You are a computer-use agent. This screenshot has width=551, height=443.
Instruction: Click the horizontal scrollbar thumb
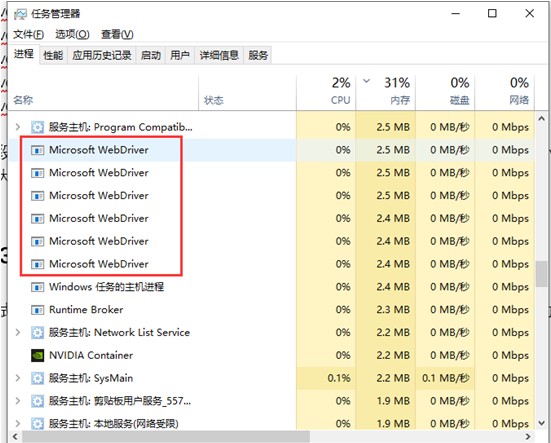click(x=166, y=436)
